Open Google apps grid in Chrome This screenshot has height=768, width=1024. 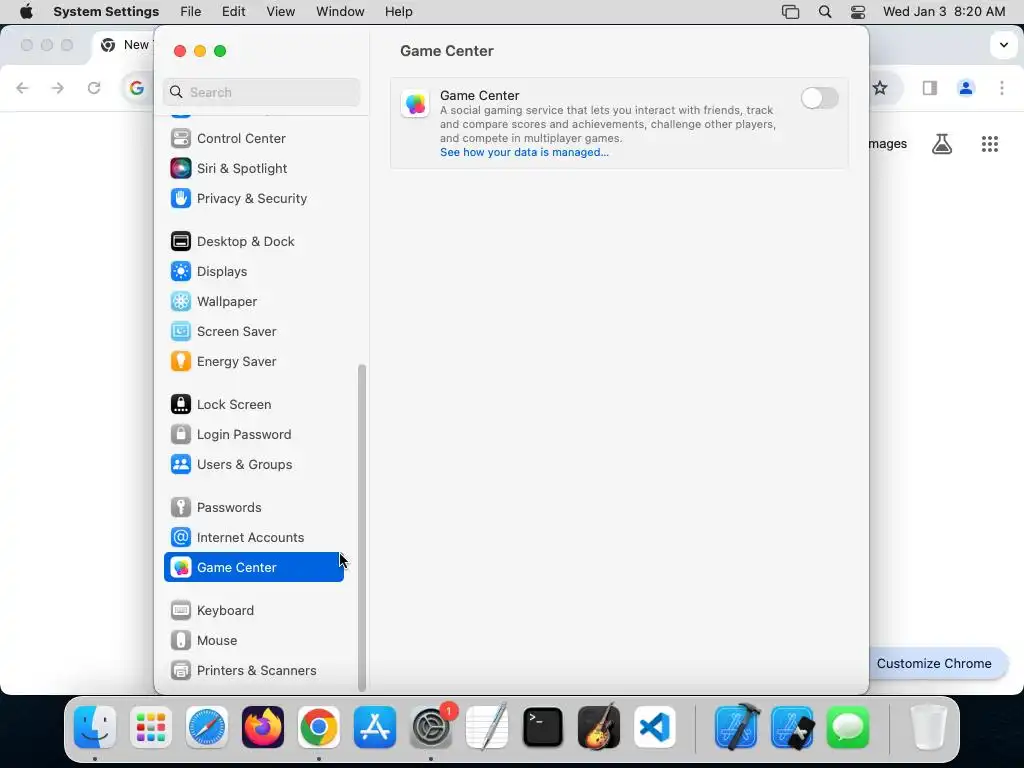[x=990, y=144]
